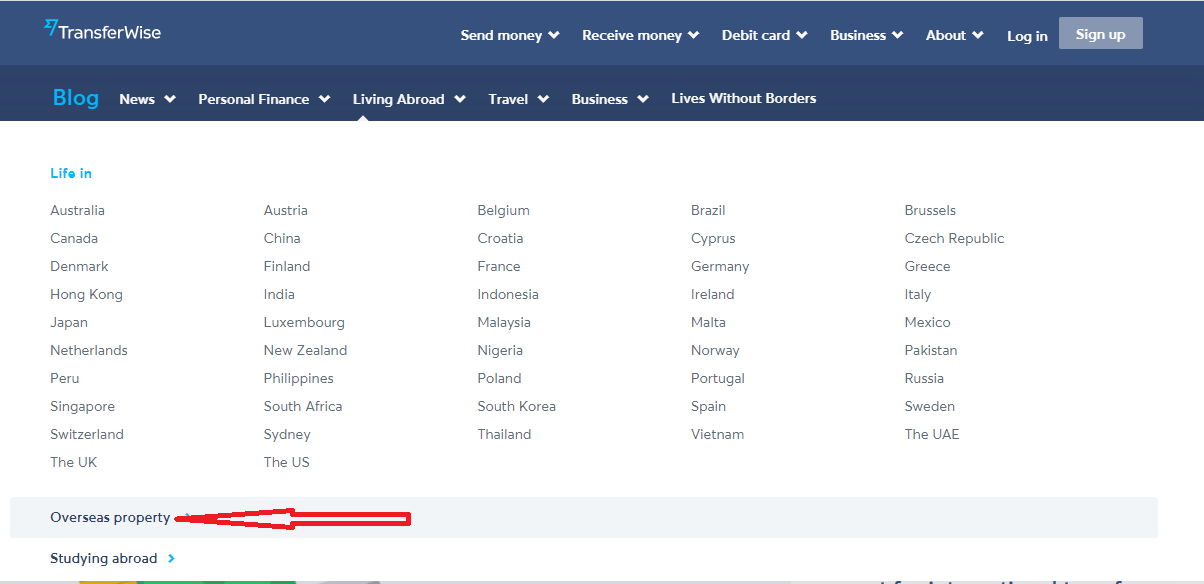Image resolution: width=1204 pixels, height=584 pixels.
Task: Open Hong Kong link
Action: tap(86, 294)
